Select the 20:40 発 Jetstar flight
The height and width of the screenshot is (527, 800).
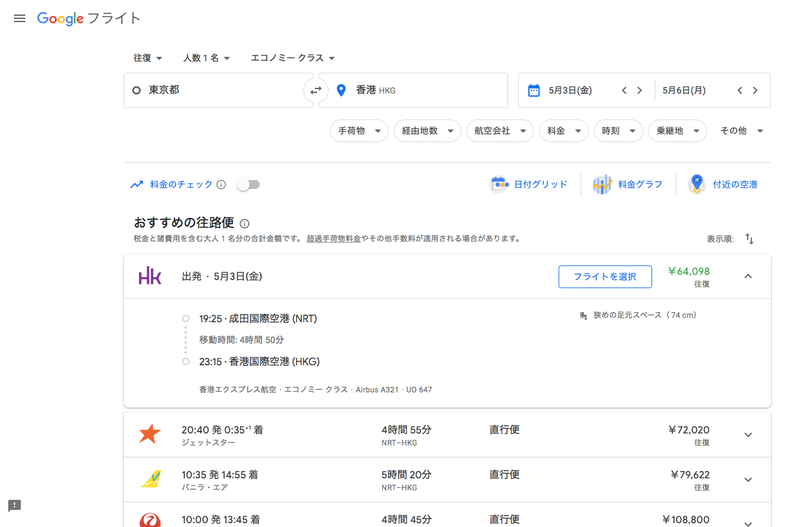pos(447,435)
